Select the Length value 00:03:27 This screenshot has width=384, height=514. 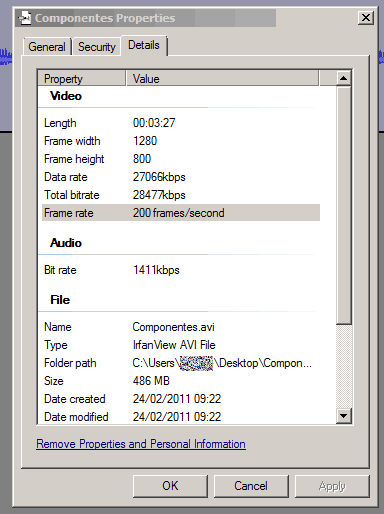[x=154, y=123]
